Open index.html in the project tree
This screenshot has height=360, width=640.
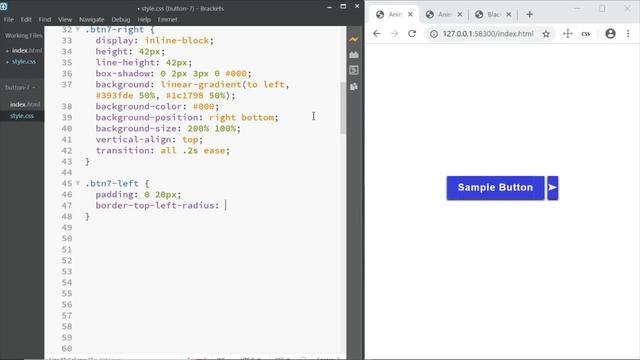(x=25, y=104)
